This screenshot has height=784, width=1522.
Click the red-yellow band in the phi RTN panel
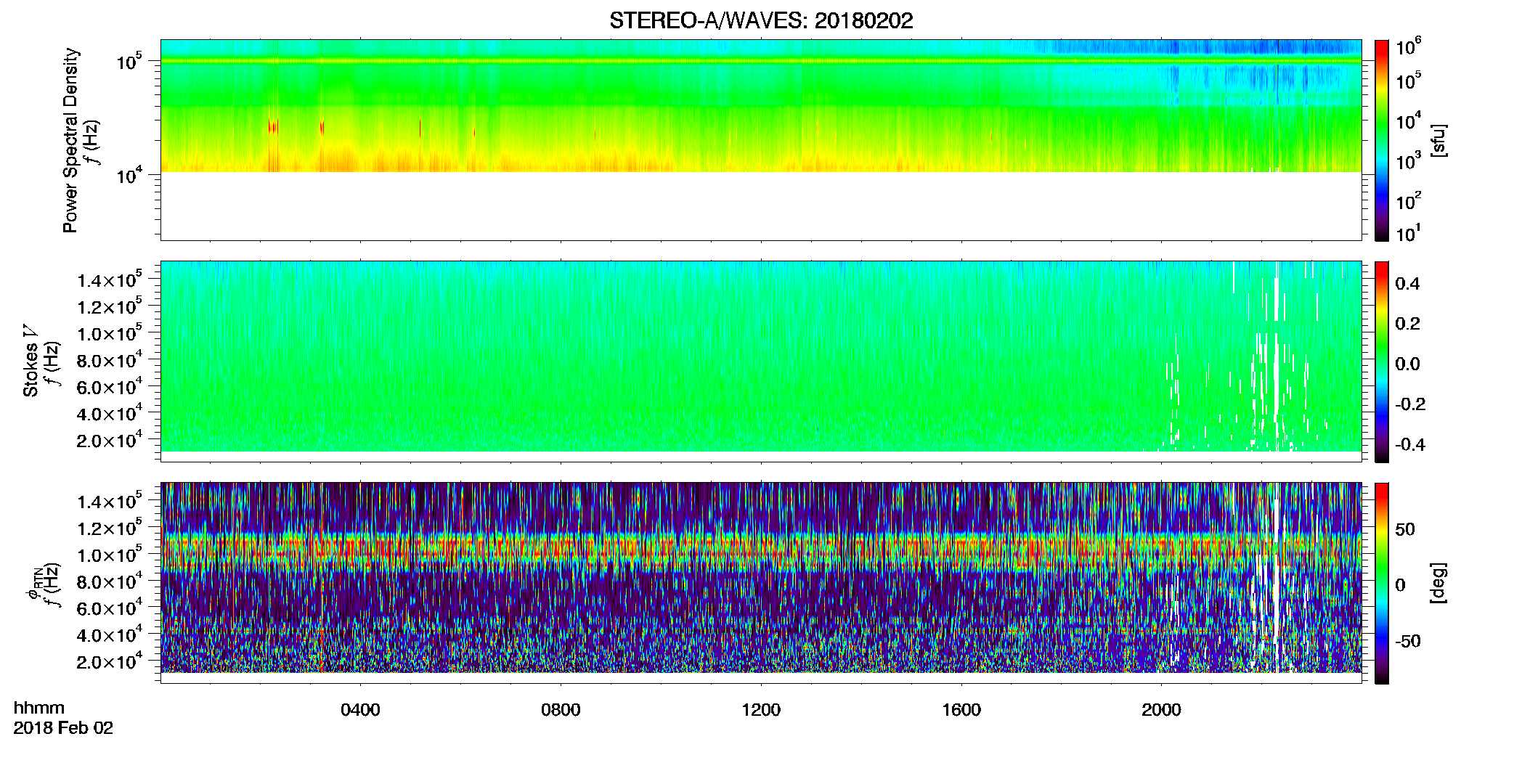point(760,554)
